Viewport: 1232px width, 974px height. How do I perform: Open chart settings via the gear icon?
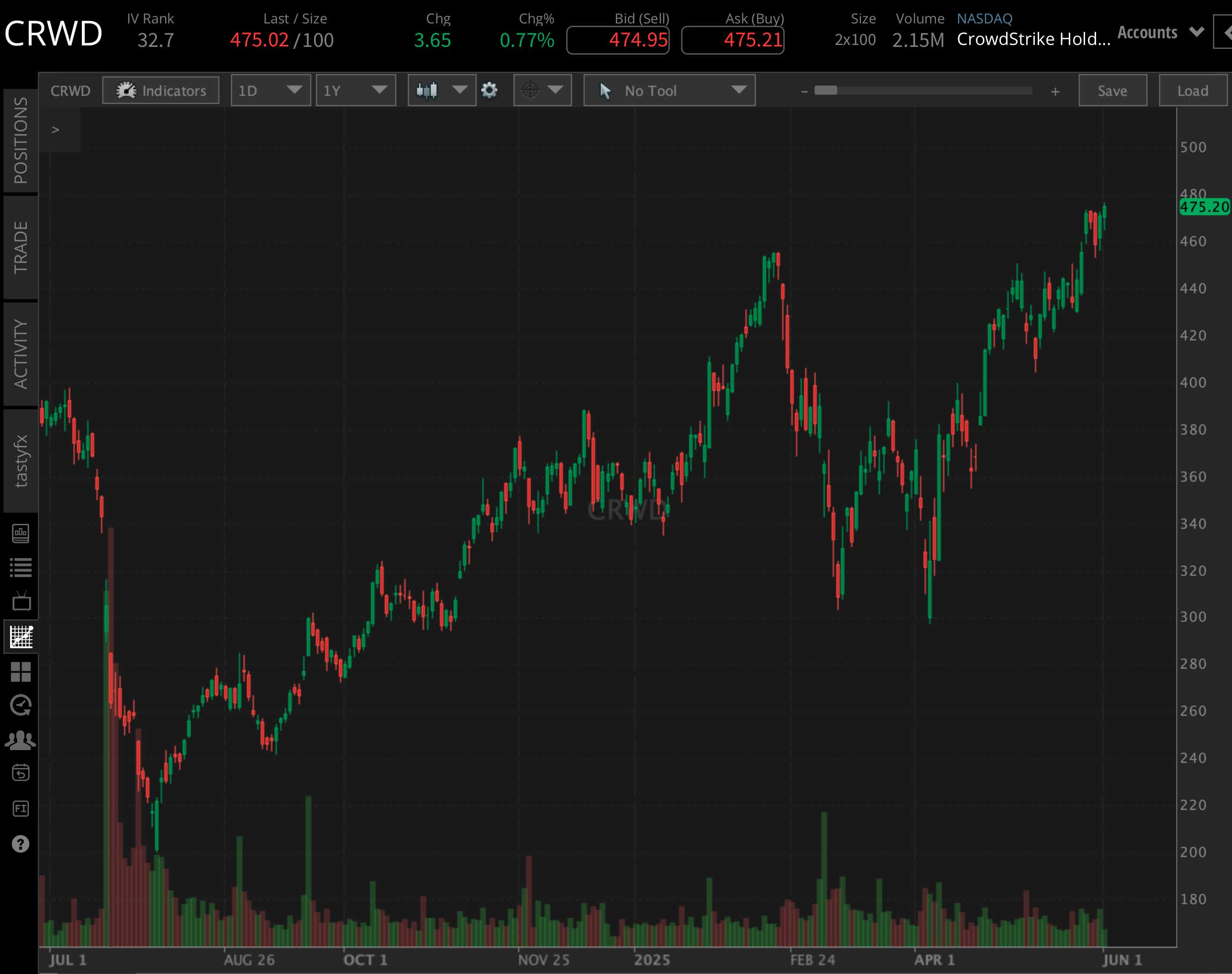[490, 90]
